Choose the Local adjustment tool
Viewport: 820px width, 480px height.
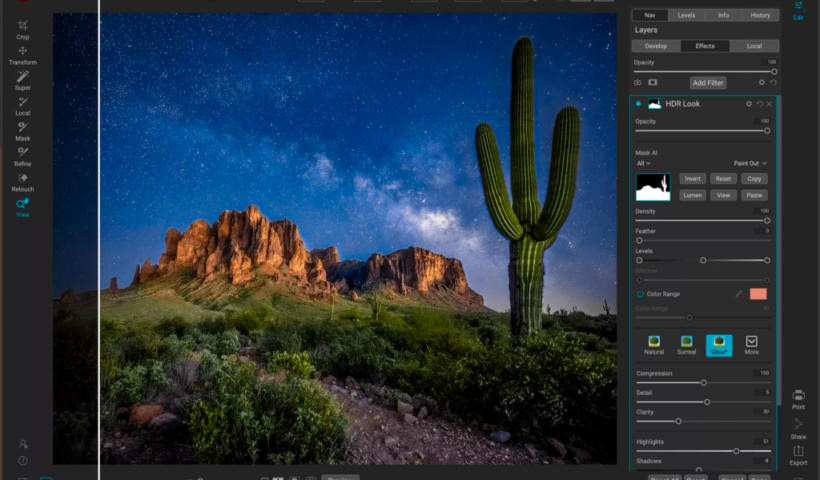22,103
